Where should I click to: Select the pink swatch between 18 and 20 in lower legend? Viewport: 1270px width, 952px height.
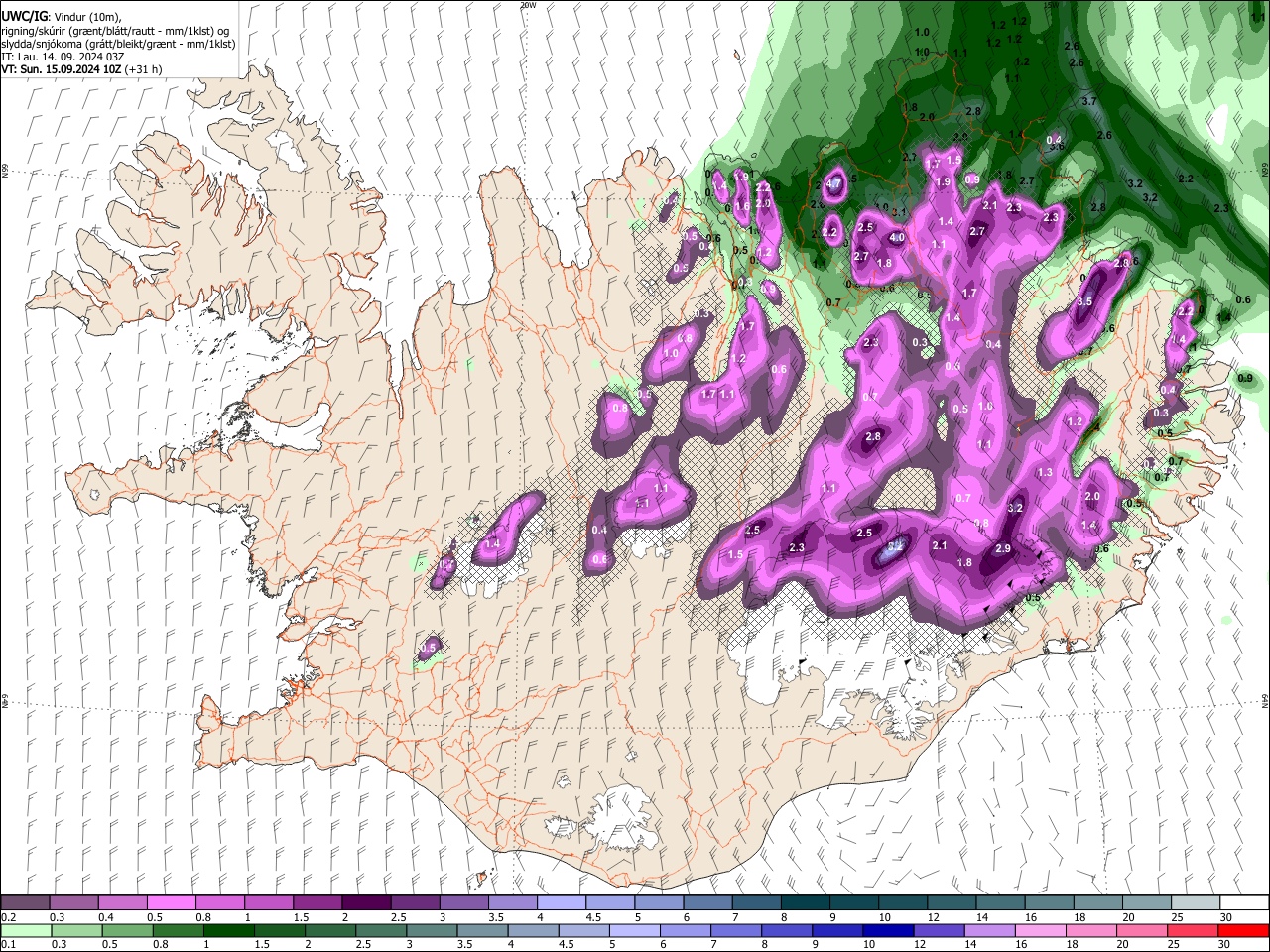coord(1089,930)
